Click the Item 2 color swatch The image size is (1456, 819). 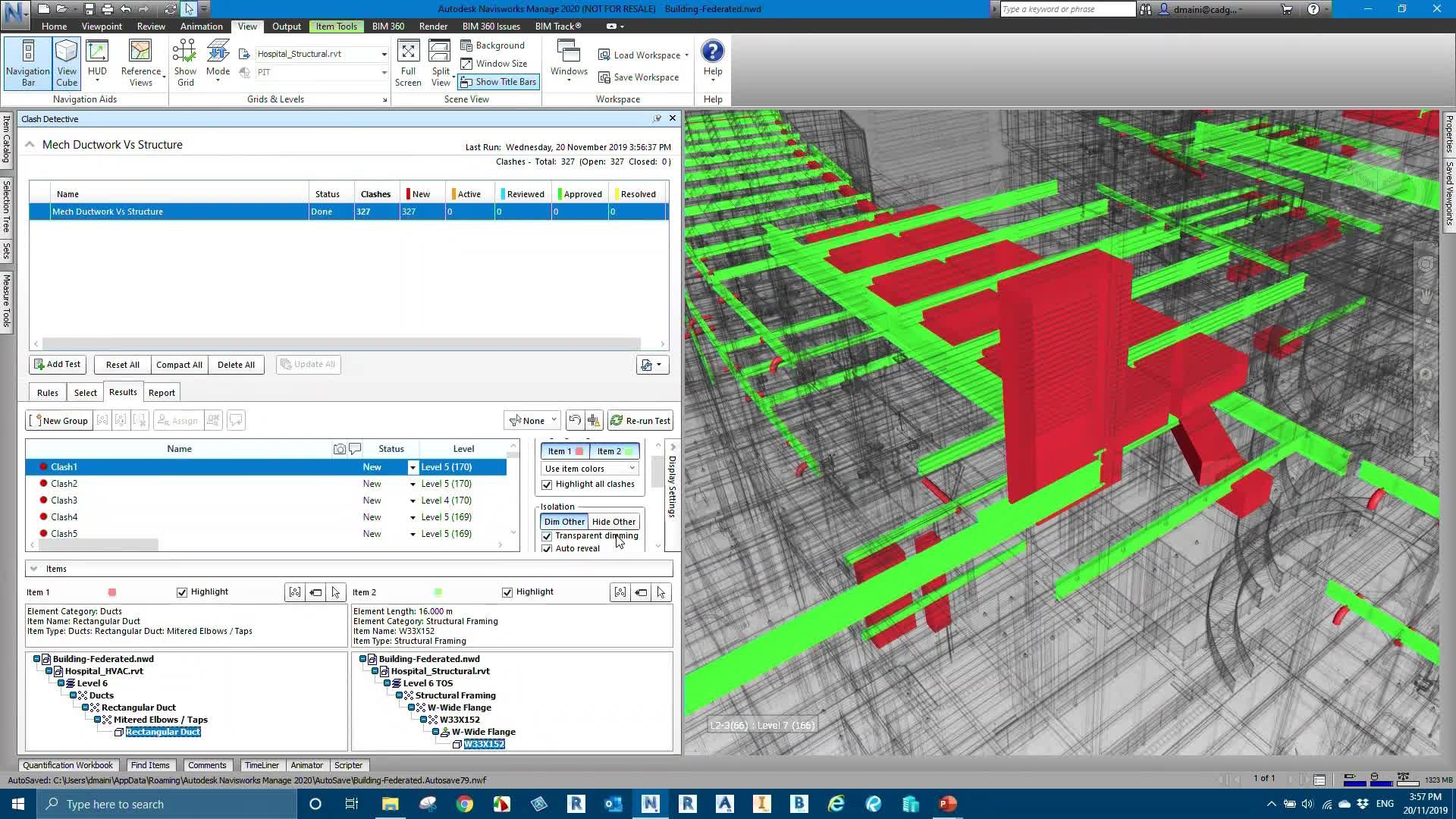pyautogui.click(x=628, y=450)
